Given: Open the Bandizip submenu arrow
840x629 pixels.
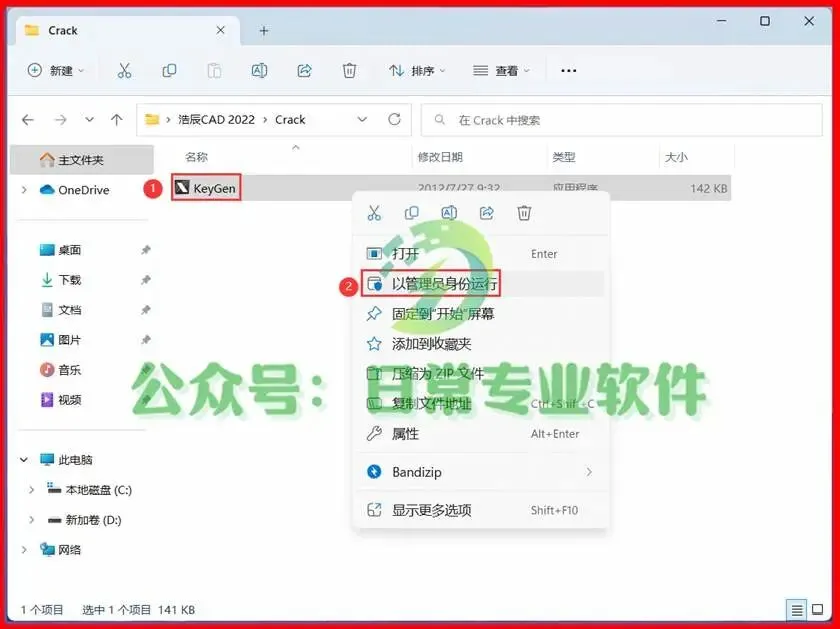Looking at the screenshot, I should [x=589, y=471].
